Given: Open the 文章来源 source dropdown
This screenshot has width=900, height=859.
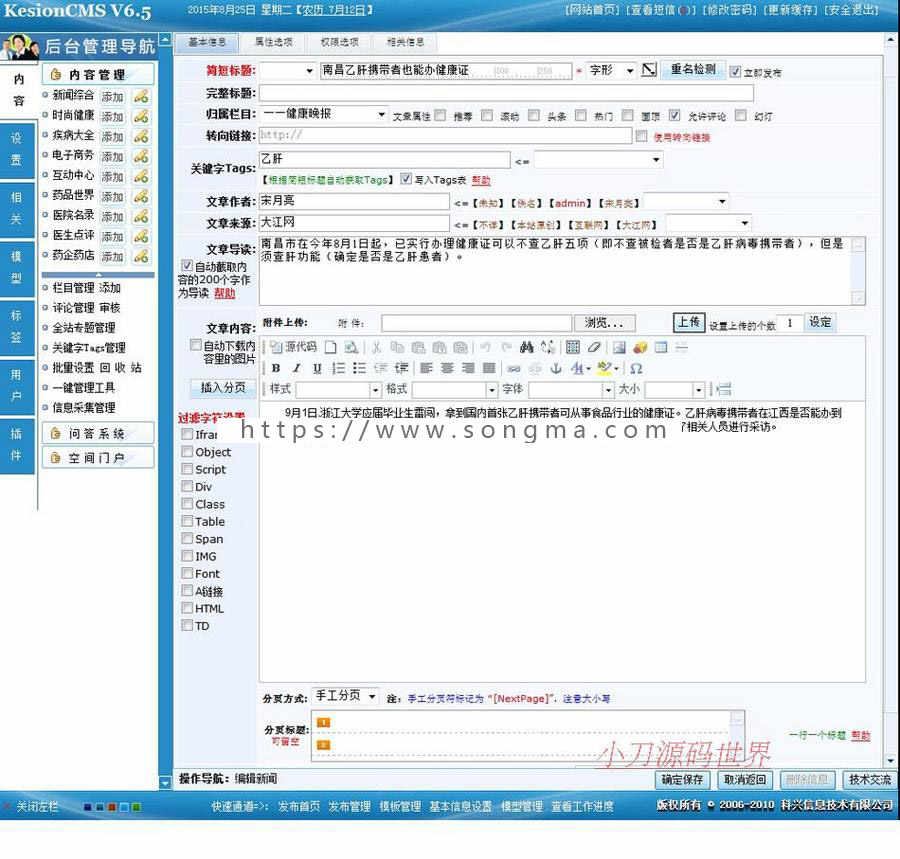Looking at the screenshot, I should [x=708, y=223].
